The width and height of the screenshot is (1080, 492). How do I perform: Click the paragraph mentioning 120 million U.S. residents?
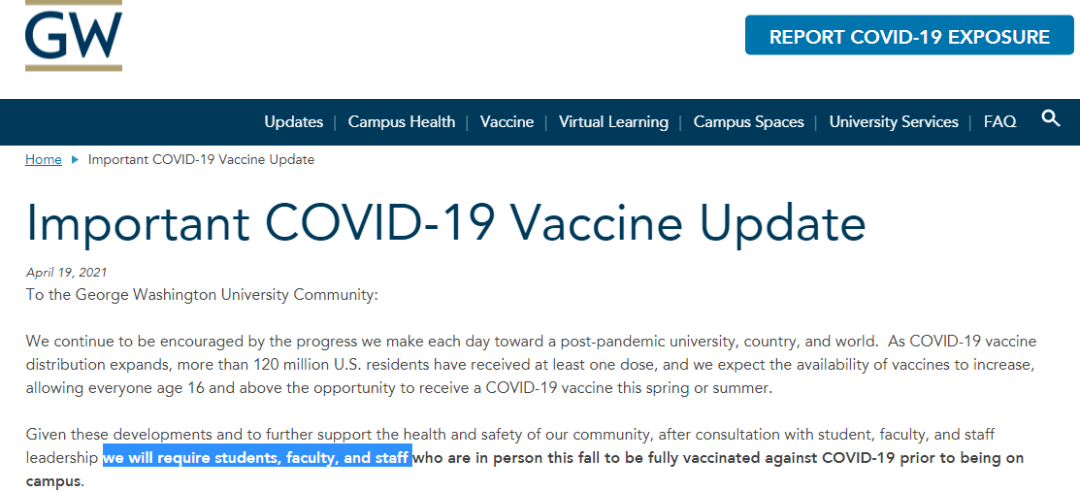pos(531,365)
